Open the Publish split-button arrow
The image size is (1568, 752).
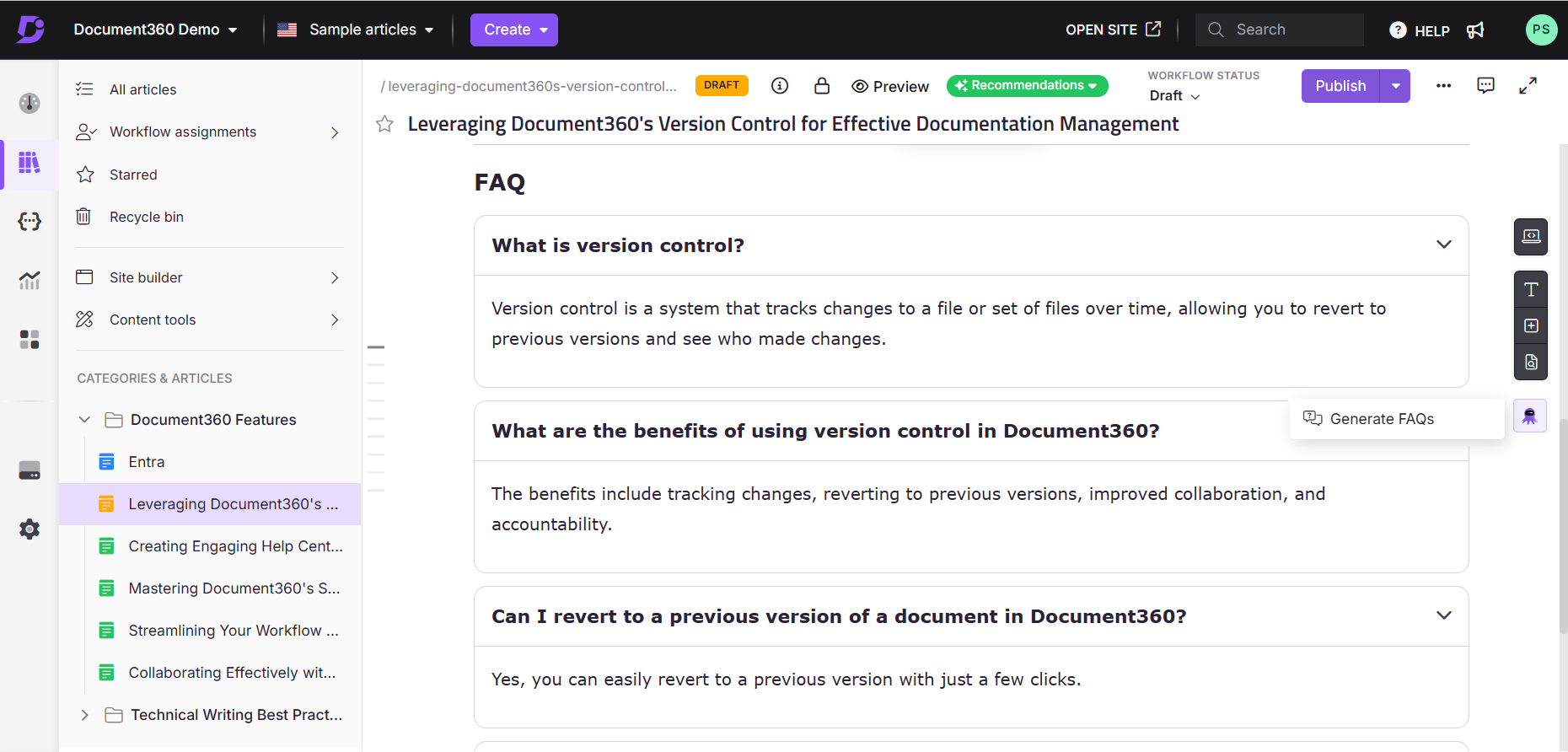coord(1395,86)
